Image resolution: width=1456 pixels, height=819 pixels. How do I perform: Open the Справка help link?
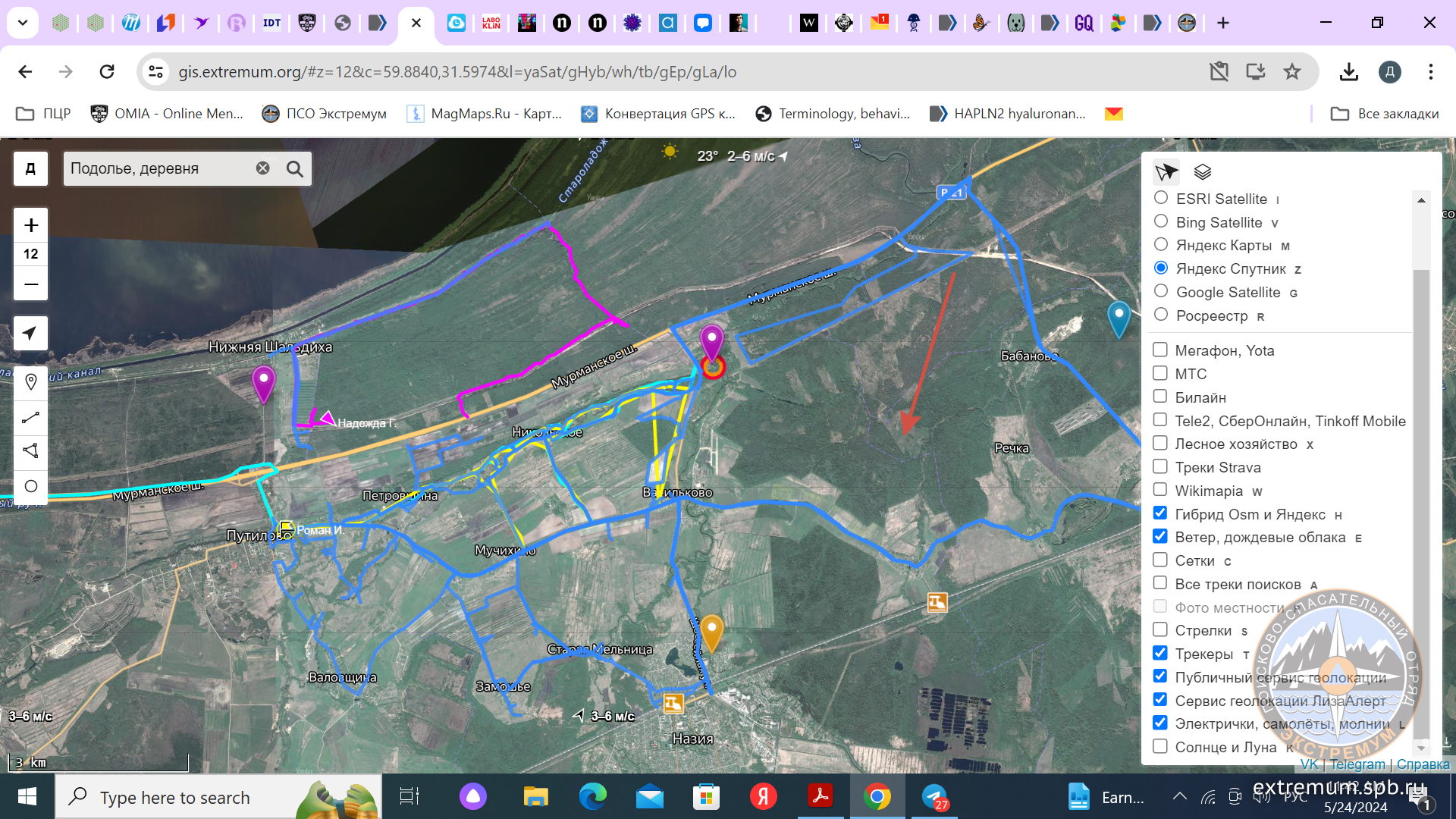point(1423,764)
